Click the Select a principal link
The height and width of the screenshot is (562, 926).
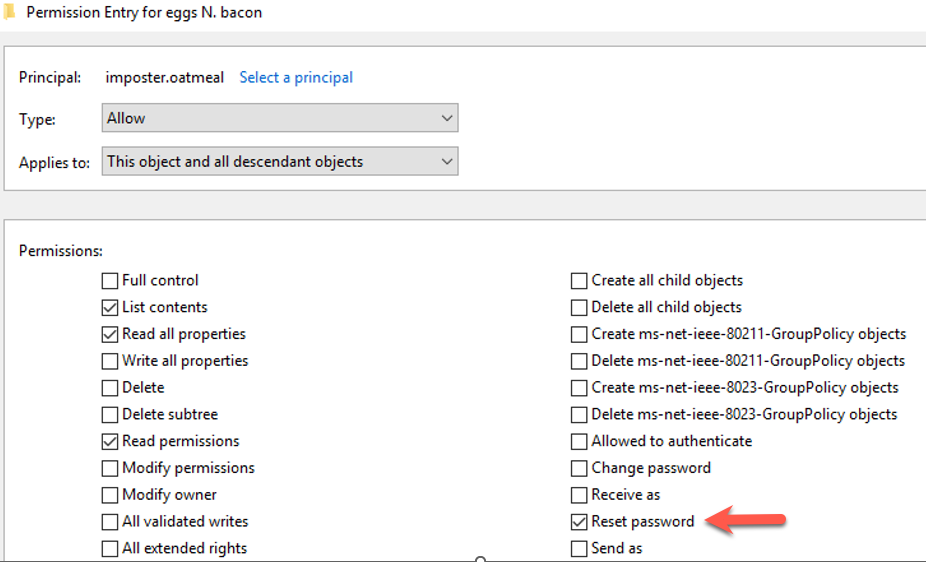pyautogui.click(x=296, y=77)
